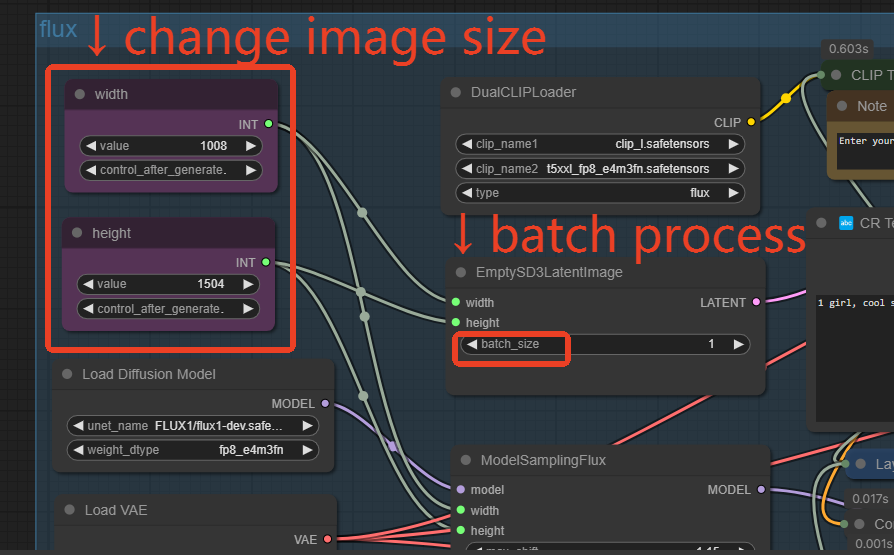Screen dimensions: 894x555
Task: Click right arrow of clip_name1 selector
Action: point(734,144)
